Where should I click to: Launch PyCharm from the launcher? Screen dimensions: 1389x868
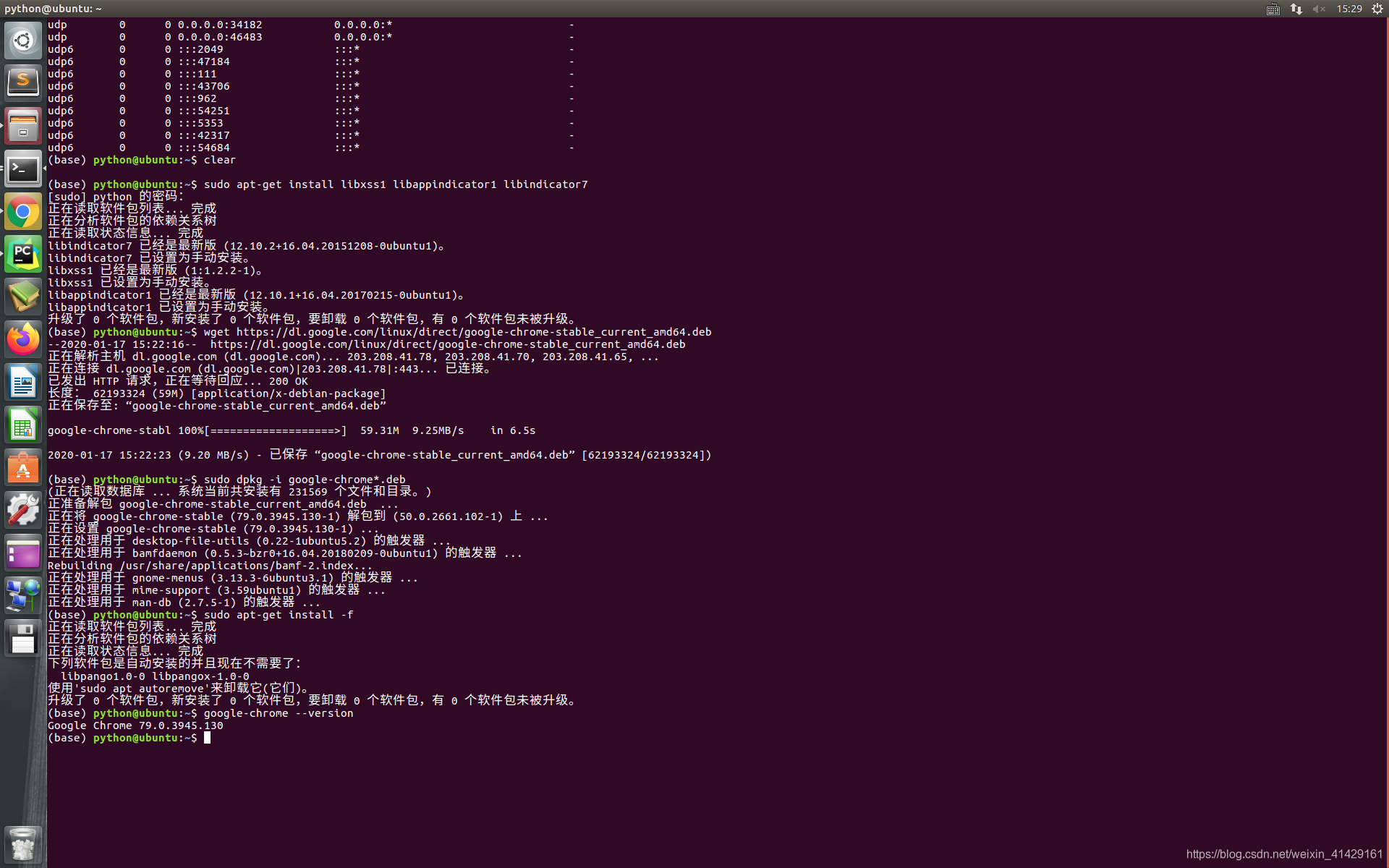click(x=23, y=255)
